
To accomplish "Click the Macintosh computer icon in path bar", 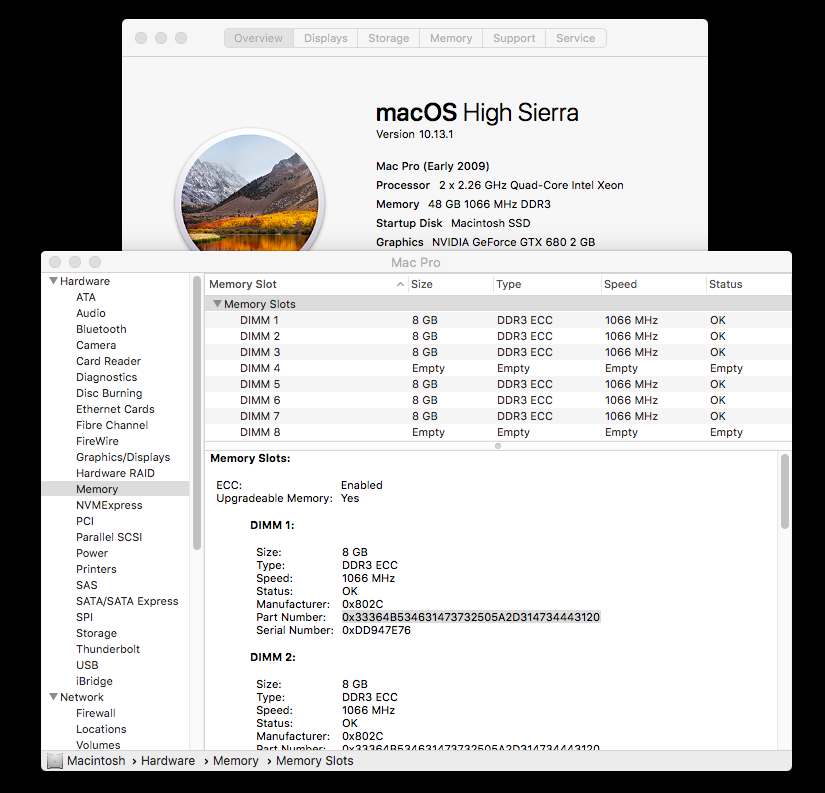I will (x=54, y=761).
